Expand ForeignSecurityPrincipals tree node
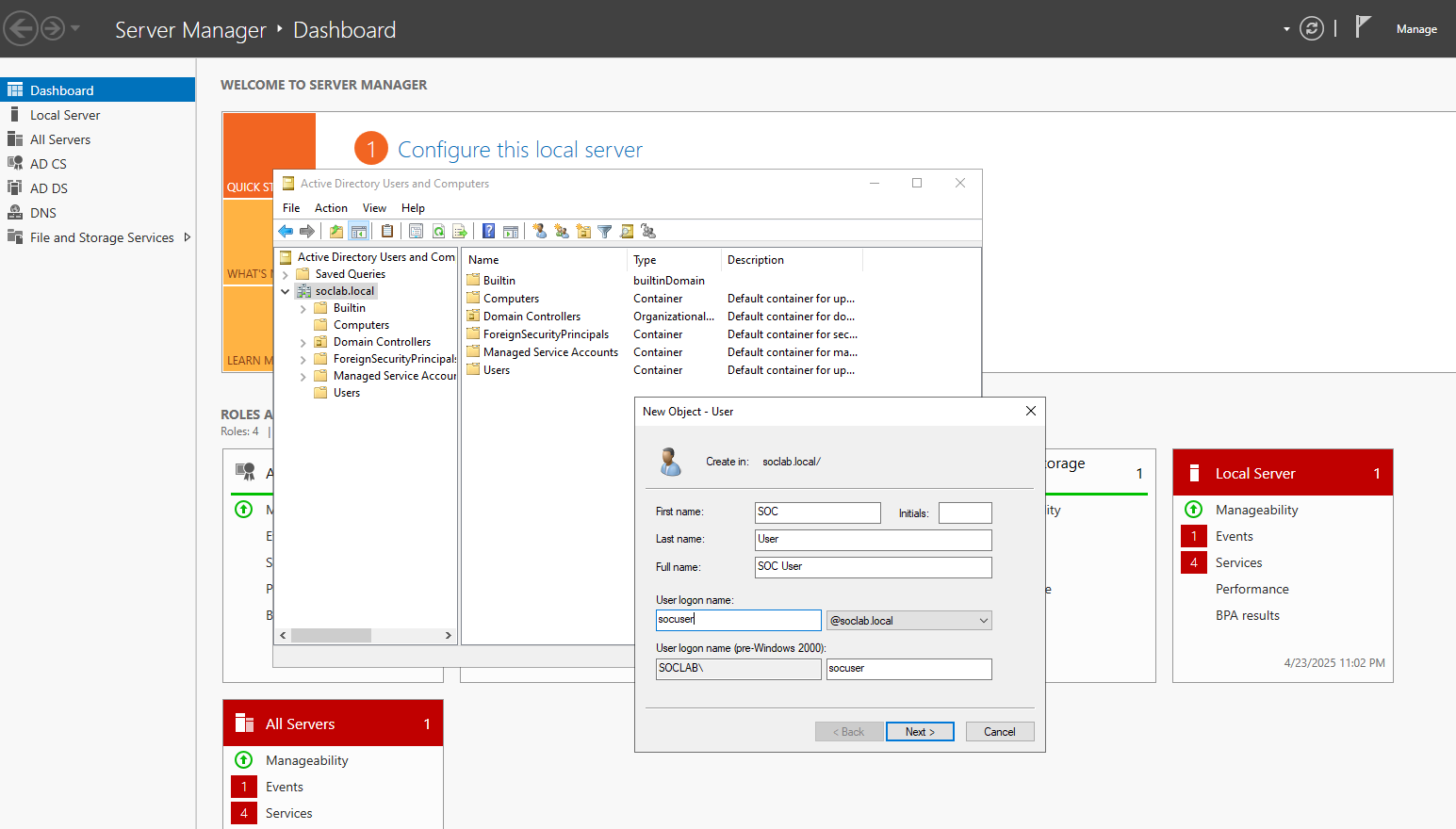The height and width of the screenshot is (829, 1456). (x=303, y=360)
